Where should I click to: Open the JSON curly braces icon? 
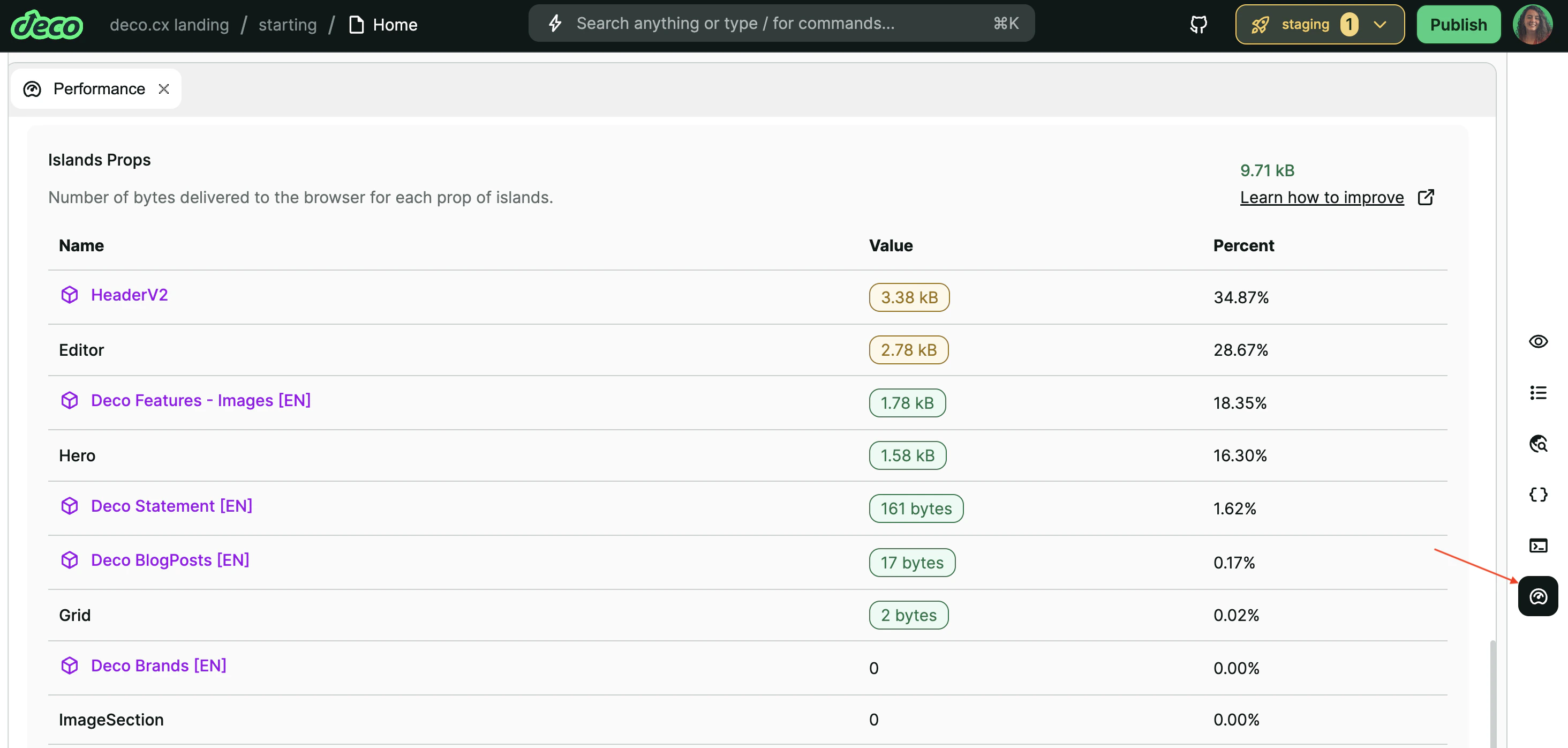(x=1537, y=494)
